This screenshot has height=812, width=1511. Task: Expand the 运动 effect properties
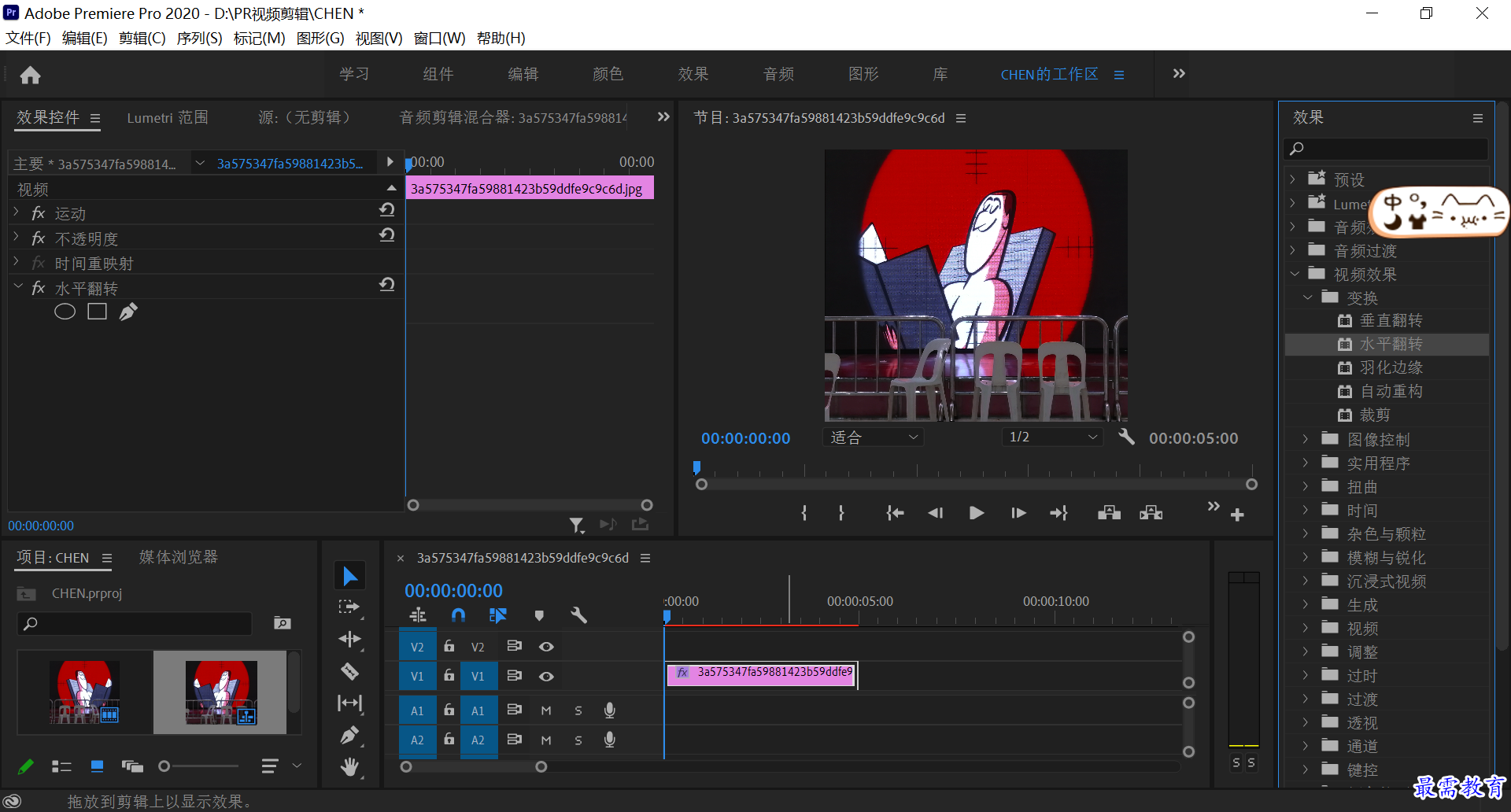point(17,212)
